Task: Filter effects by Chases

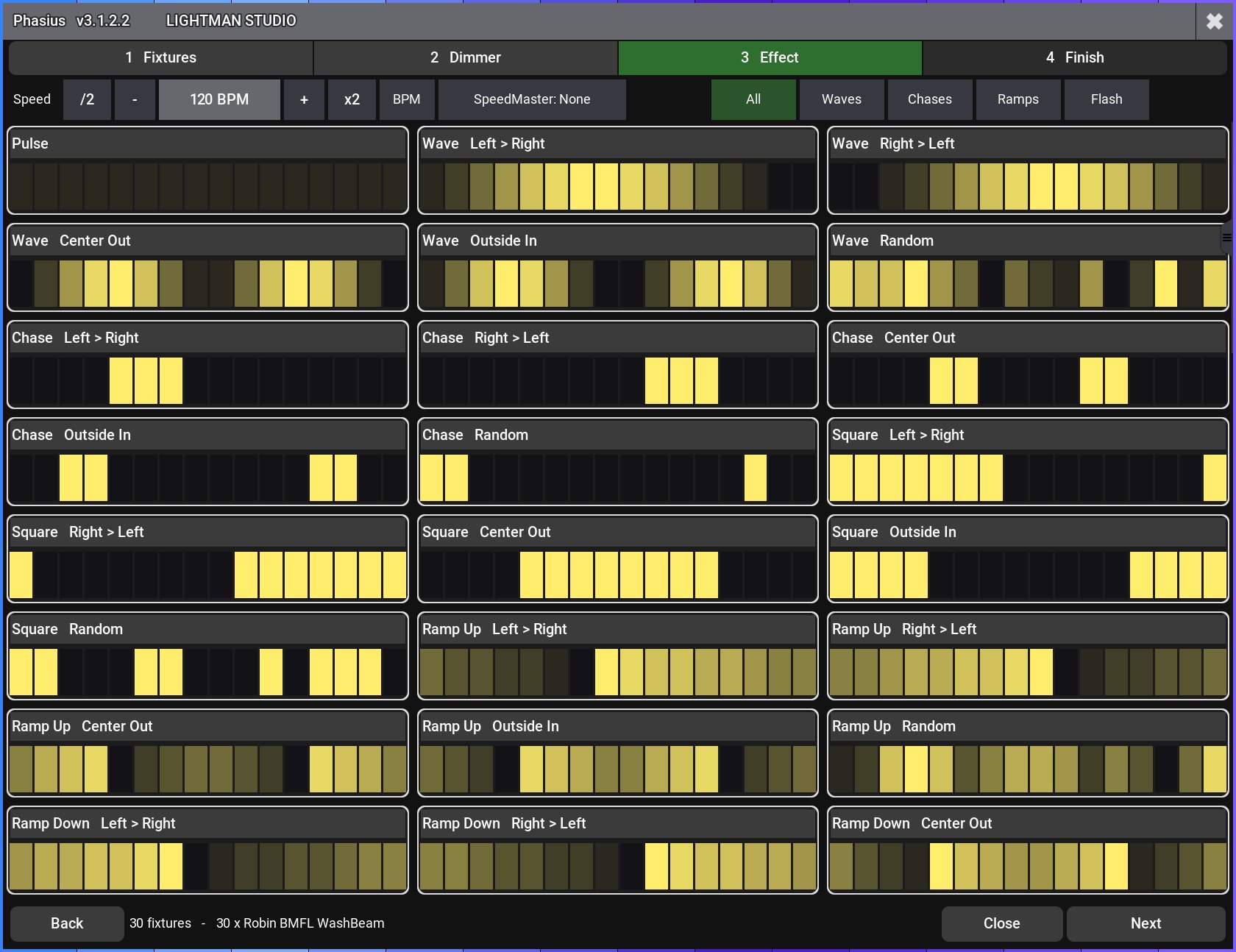Action: click(930, 99)
